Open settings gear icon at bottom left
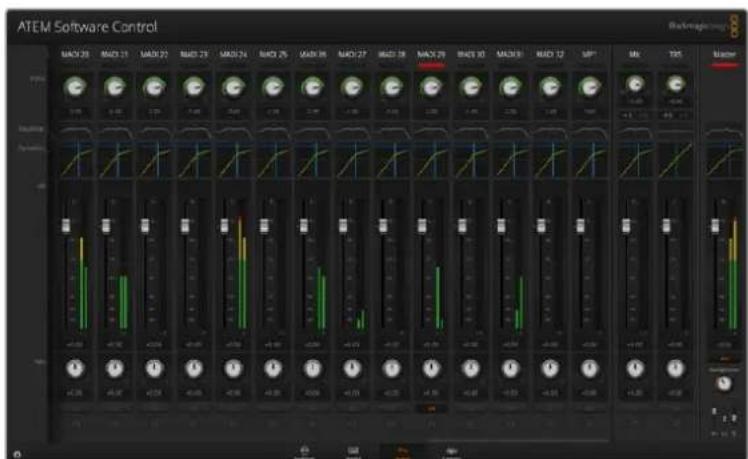The width and height of the screenshot is (748, 459). (x=17, y=454)
